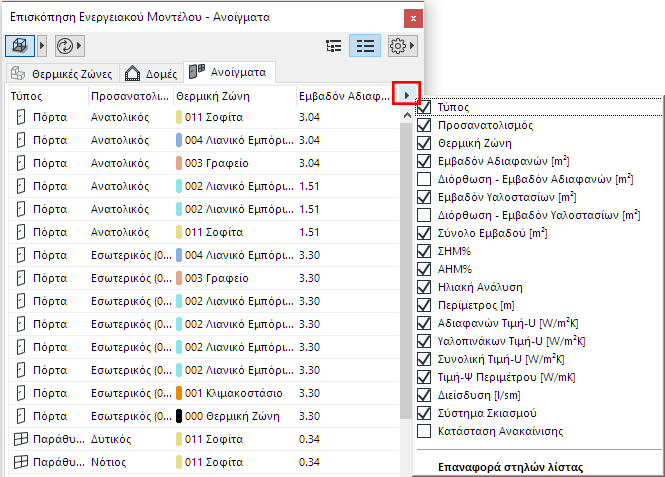This screenshot has width=665, height=477.
Task: Select the 001 Κλιμακοστάσιο row text
Action: tap(234, 393)
